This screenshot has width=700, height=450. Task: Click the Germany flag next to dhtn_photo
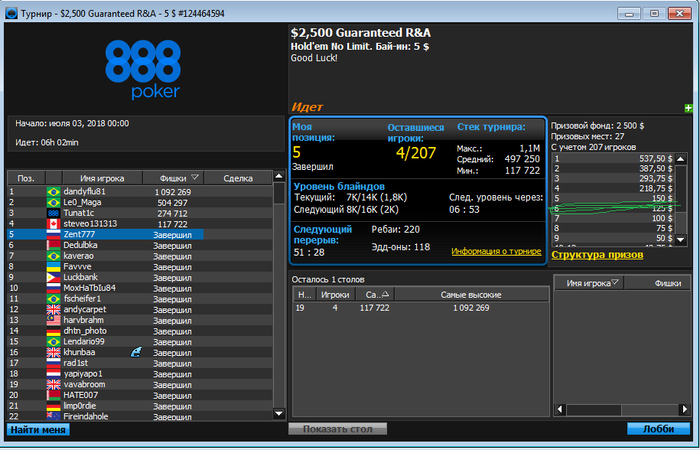coord(54,331)
